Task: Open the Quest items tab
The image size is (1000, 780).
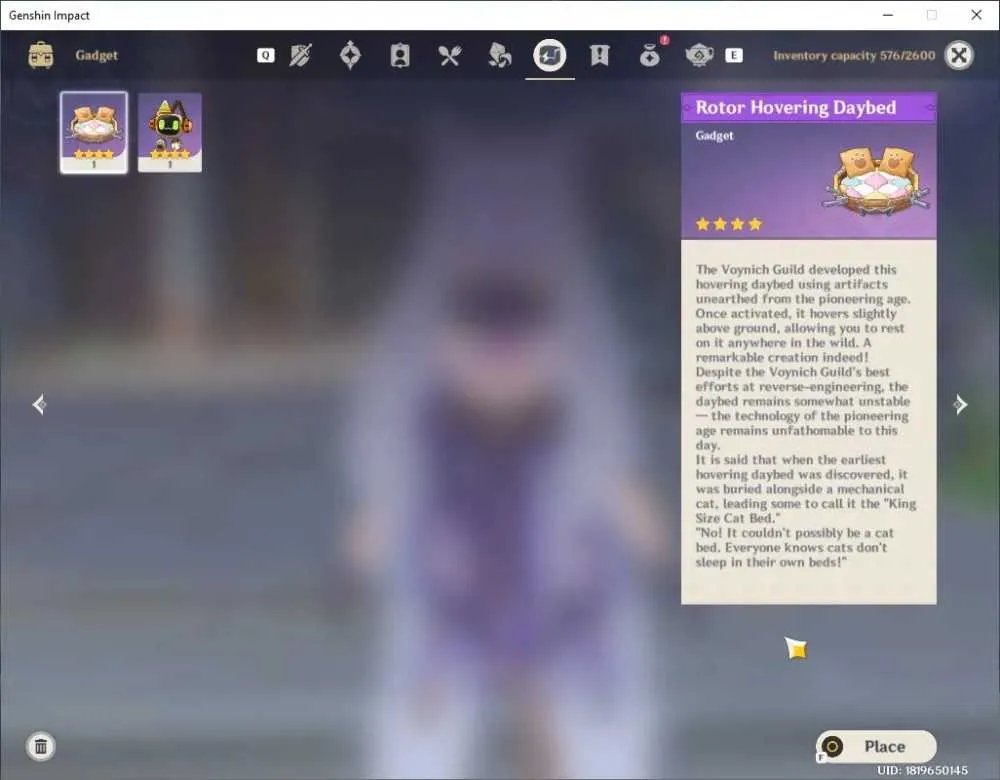Action: [x=599, y=55]
